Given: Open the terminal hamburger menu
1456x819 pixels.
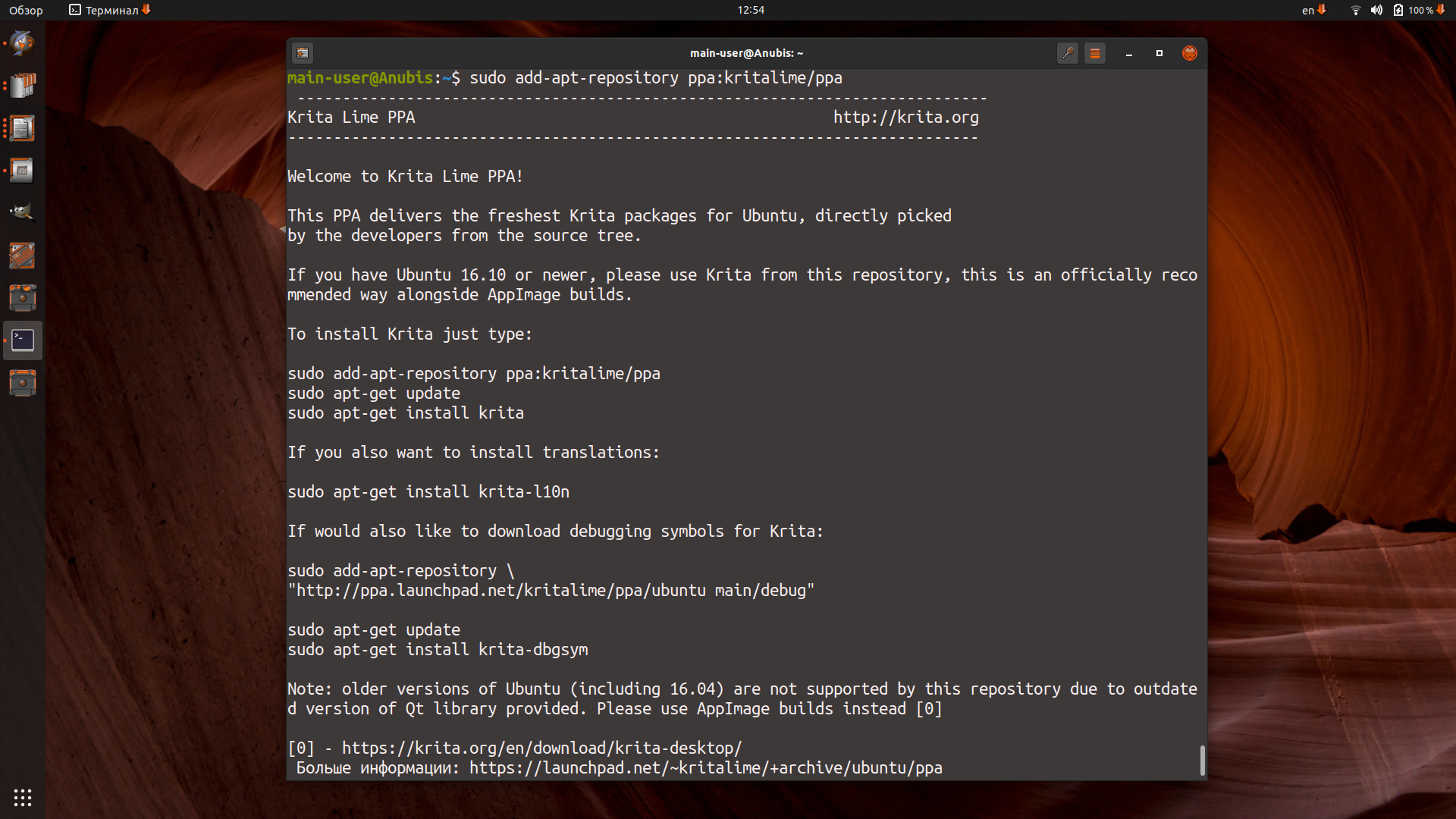Looking at the screenshot, I should tap(1095, 53).
